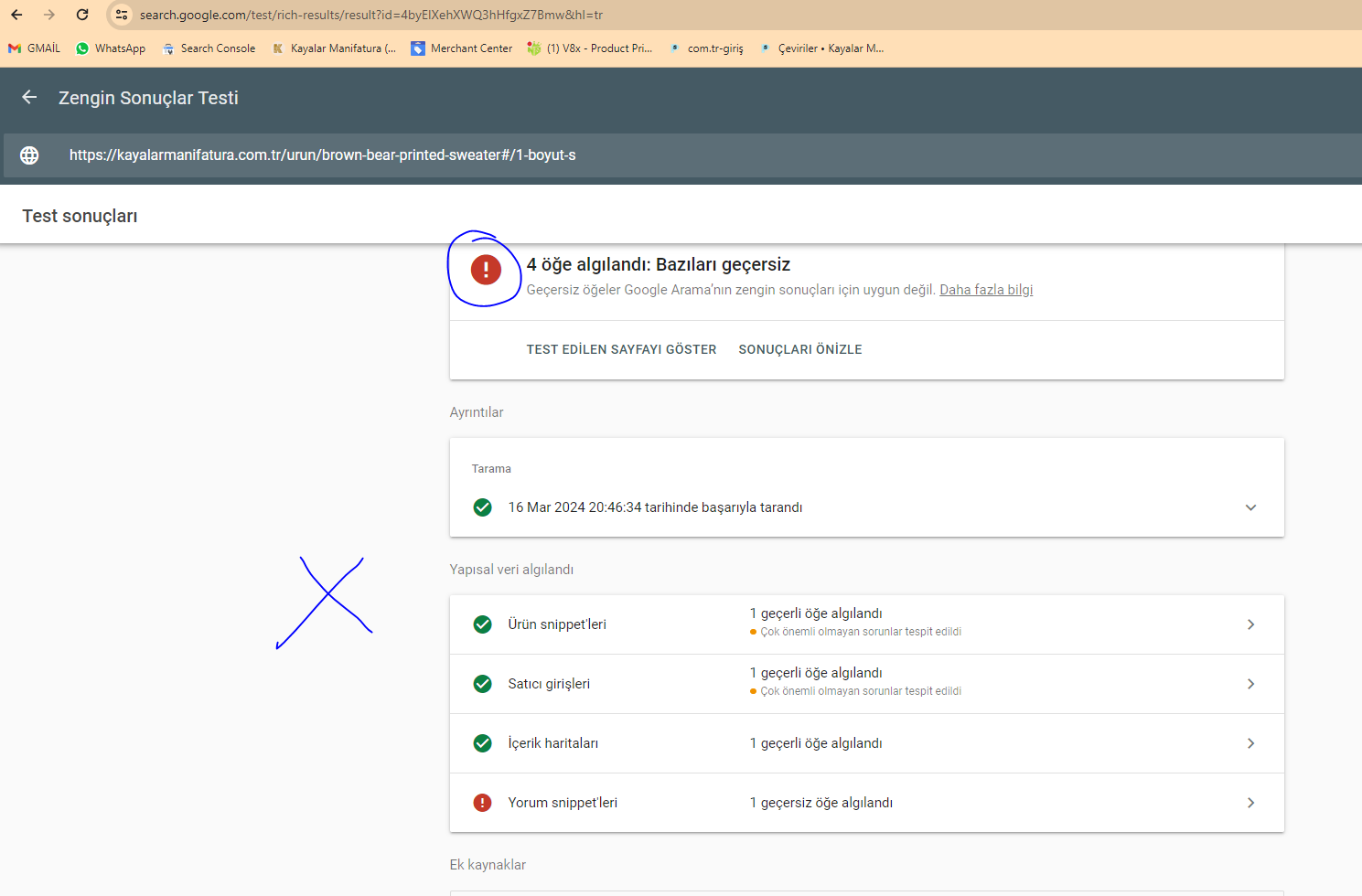Open site info icon in address bar
The height and width of the screenshot is (896, 1362).
tap(122, 15)
